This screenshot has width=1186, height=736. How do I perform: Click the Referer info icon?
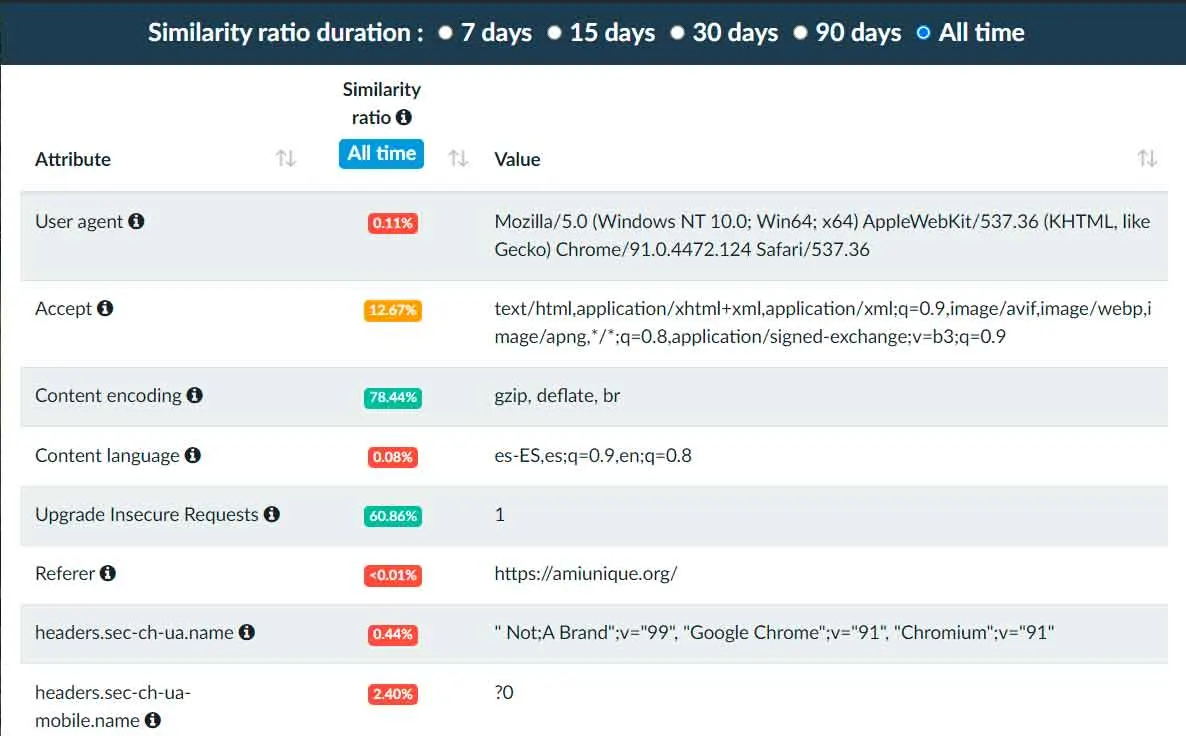tap(108, 573)
